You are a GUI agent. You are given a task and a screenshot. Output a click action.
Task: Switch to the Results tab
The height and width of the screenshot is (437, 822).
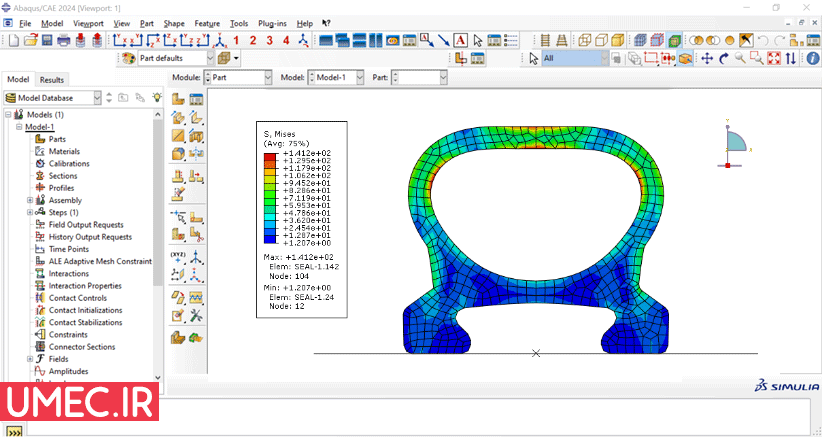point(52,80)
